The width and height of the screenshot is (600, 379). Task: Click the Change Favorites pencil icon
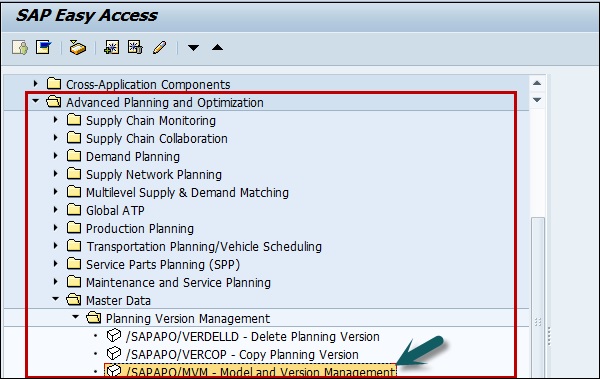click(x=159, y=47)
